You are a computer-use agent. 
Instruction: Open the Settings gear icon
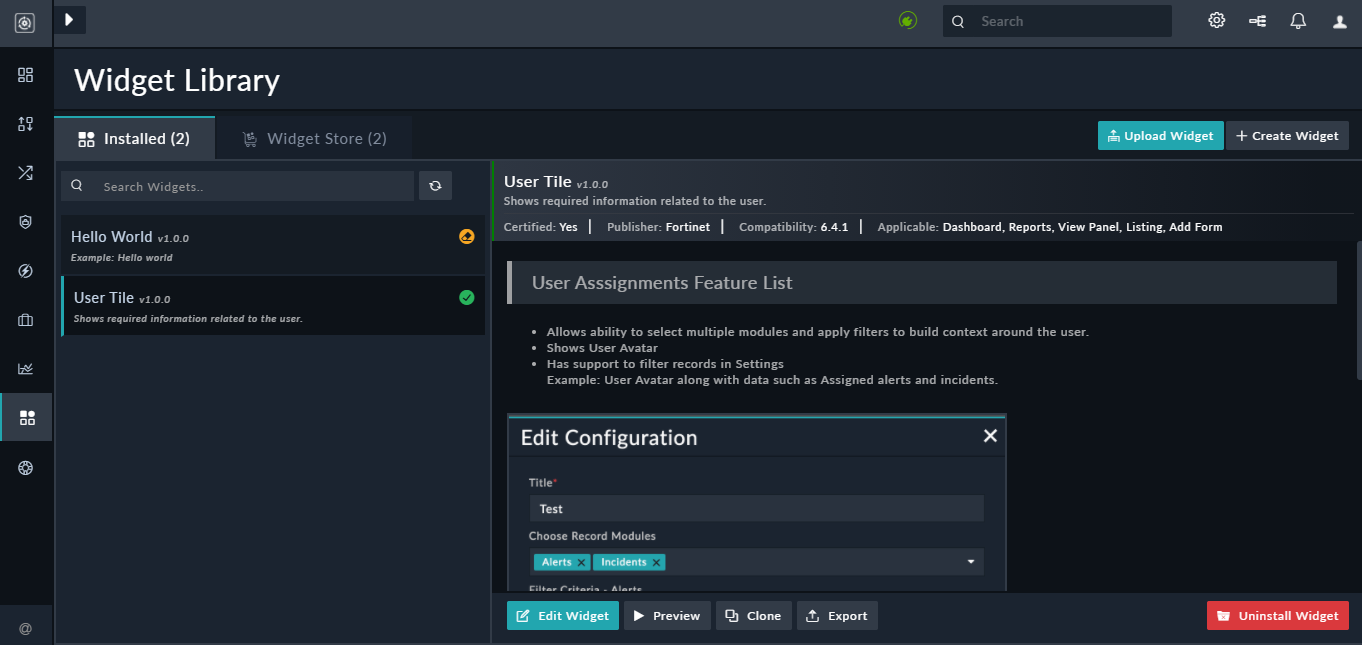[x=1216, y=20]
